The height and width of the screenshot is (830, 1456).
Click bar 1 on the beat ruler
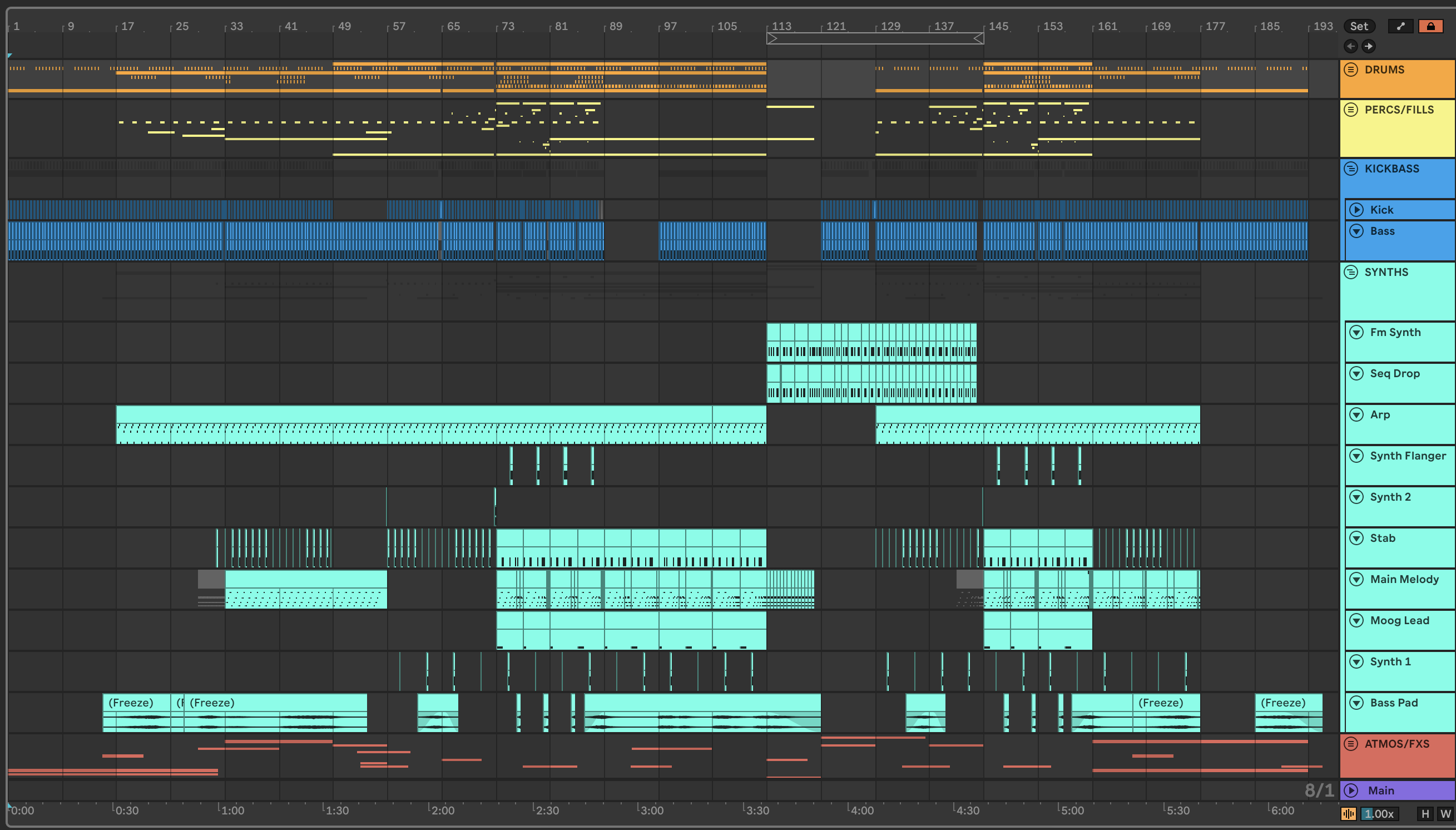click(17, 26)
